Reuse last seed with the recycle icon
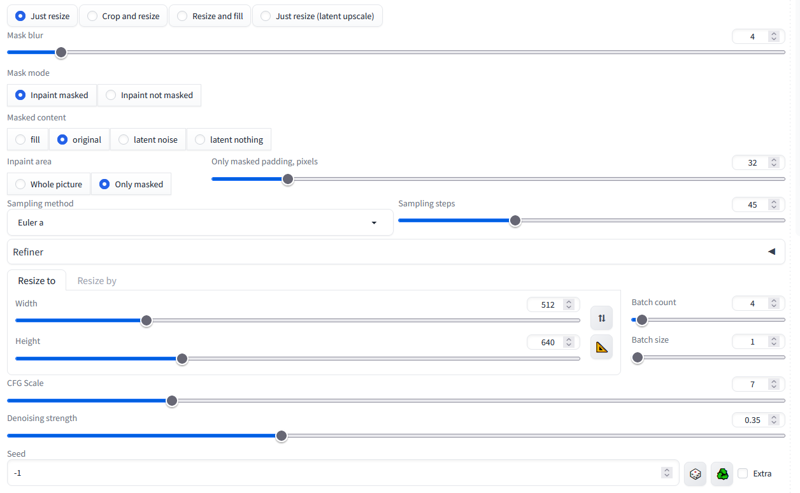 click(722, 474)
